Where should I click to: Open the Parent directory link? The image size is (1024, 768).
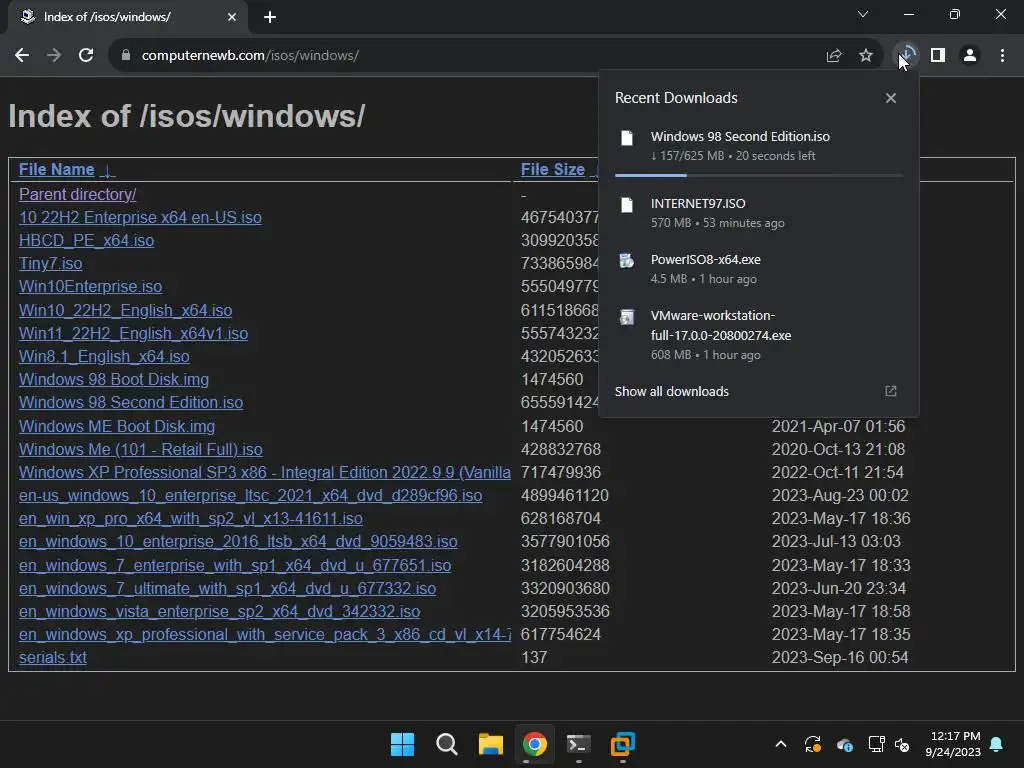(x=78, y=194)
